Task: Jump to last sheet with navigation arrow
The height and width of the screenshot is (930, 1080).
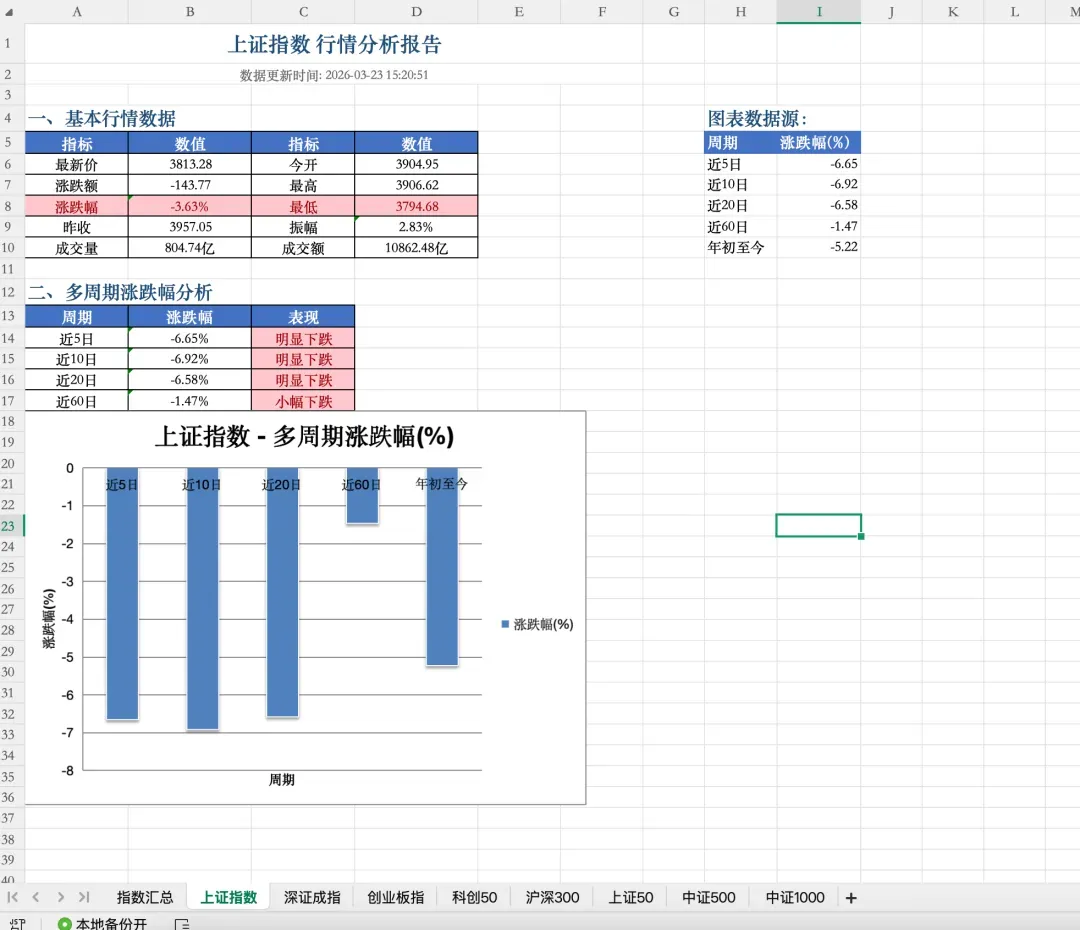Action: pos(84,897)
